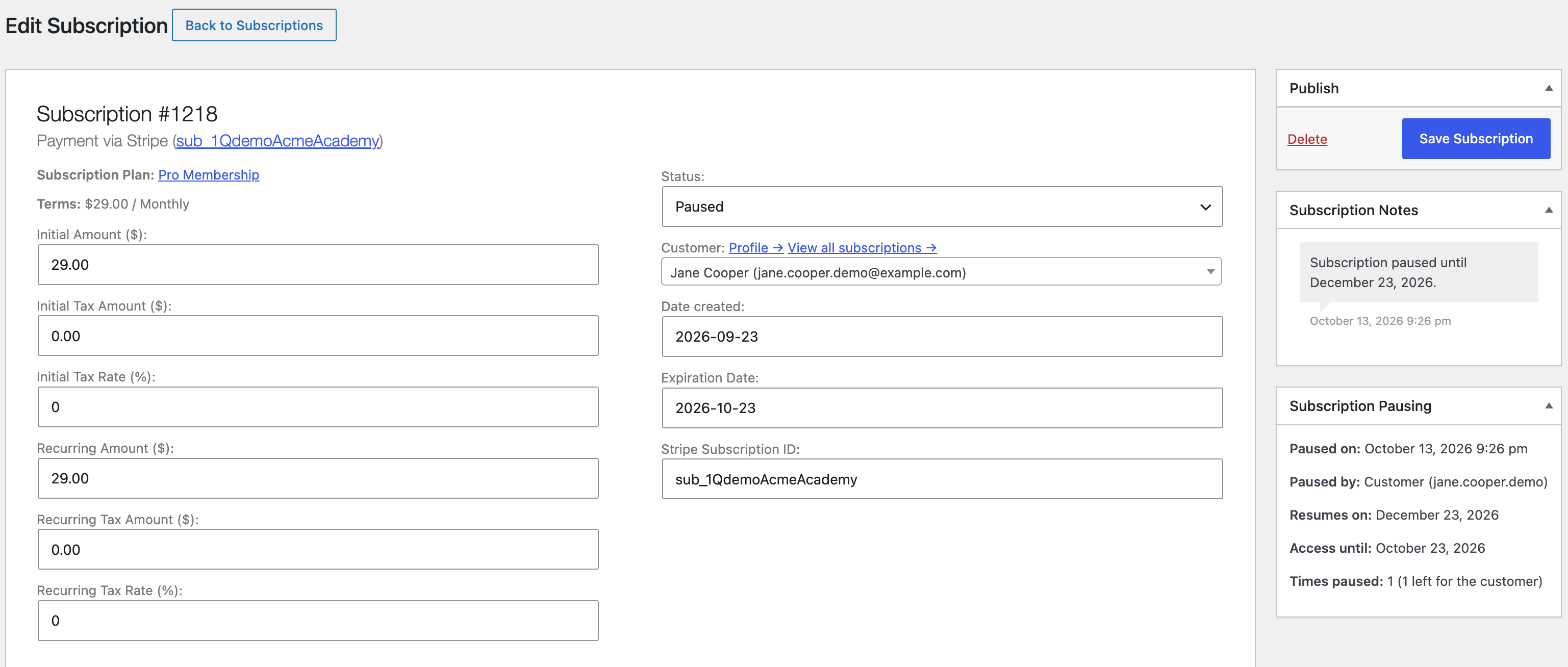This screenshot has height=667, width=1568.
Task: Focus the Recurring Amount field
Action: click(318, 478)
